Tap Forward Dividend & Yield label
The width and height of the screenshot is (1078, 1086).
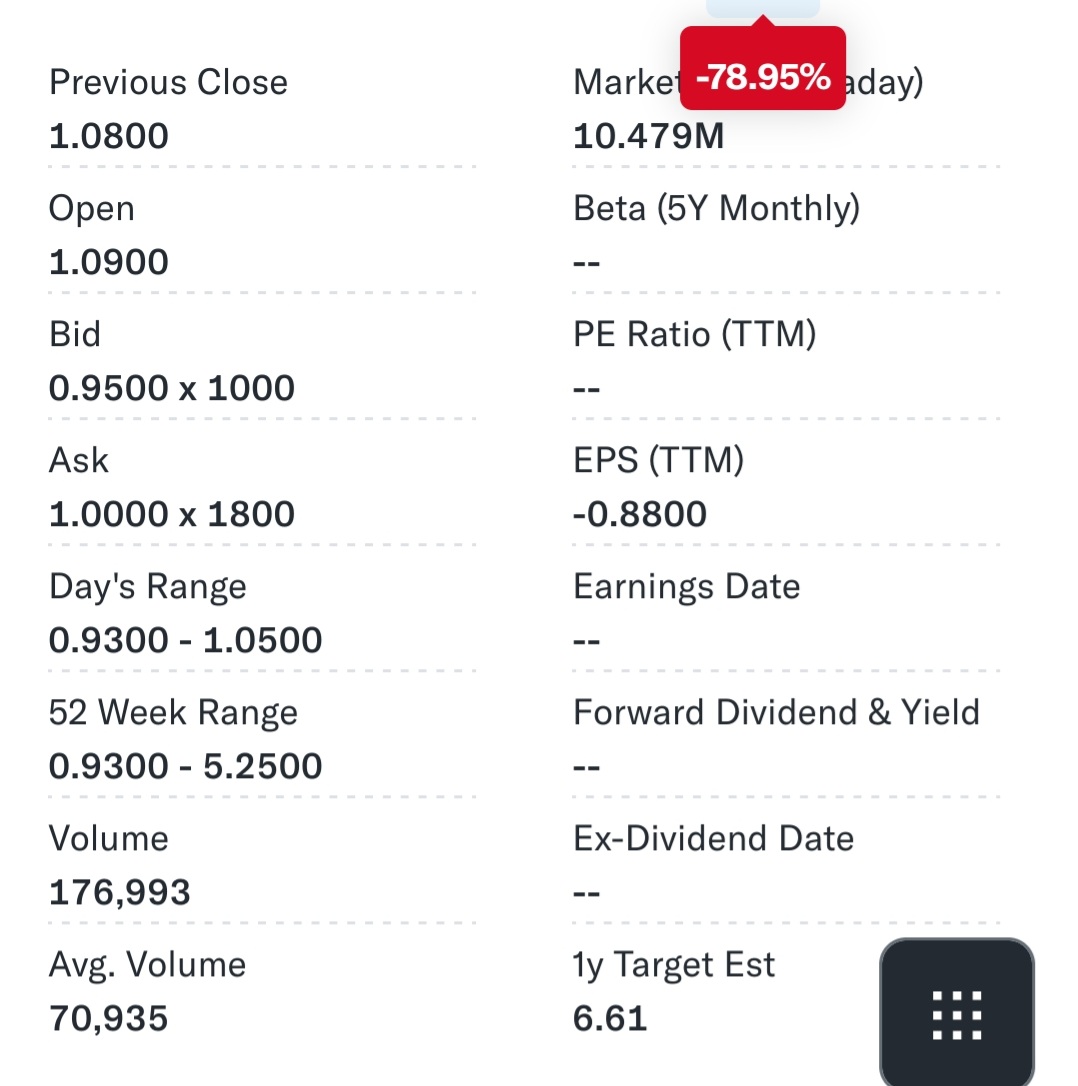click(x=776, y=712)
